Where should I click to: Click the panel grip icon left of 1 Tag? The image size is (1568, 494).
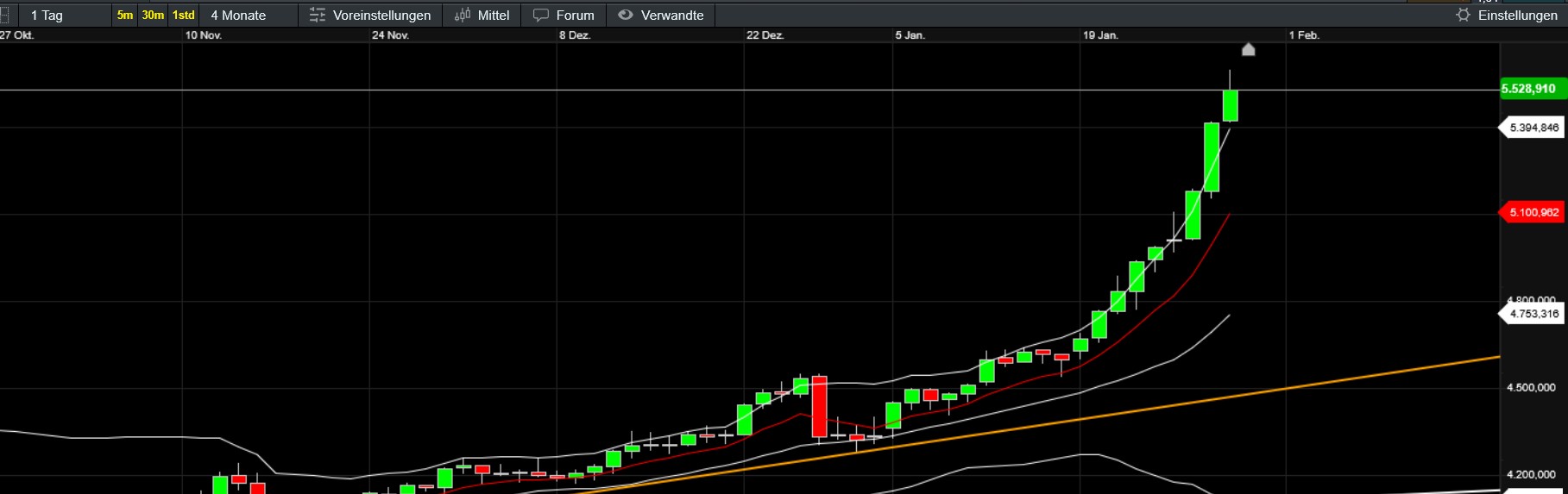click(5, 16)
